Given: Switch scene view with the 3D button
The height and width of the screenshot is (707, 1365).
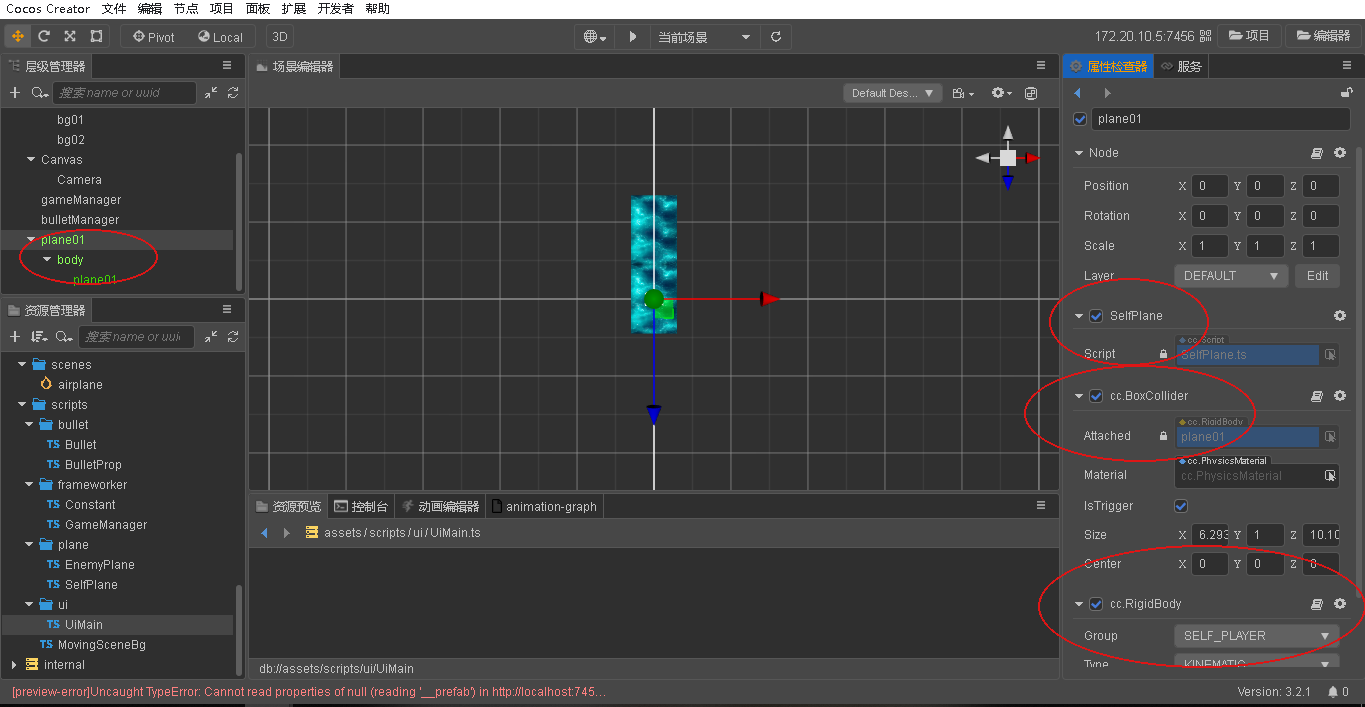Looking at the screenshot, I should coord(281,37).
